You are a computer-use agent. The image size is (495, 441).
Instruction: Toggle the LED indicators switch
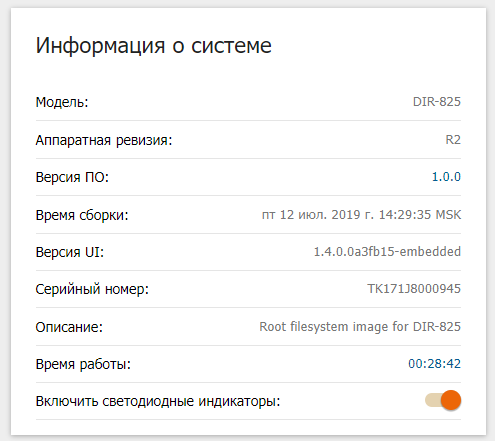click(x=443, y=400)
